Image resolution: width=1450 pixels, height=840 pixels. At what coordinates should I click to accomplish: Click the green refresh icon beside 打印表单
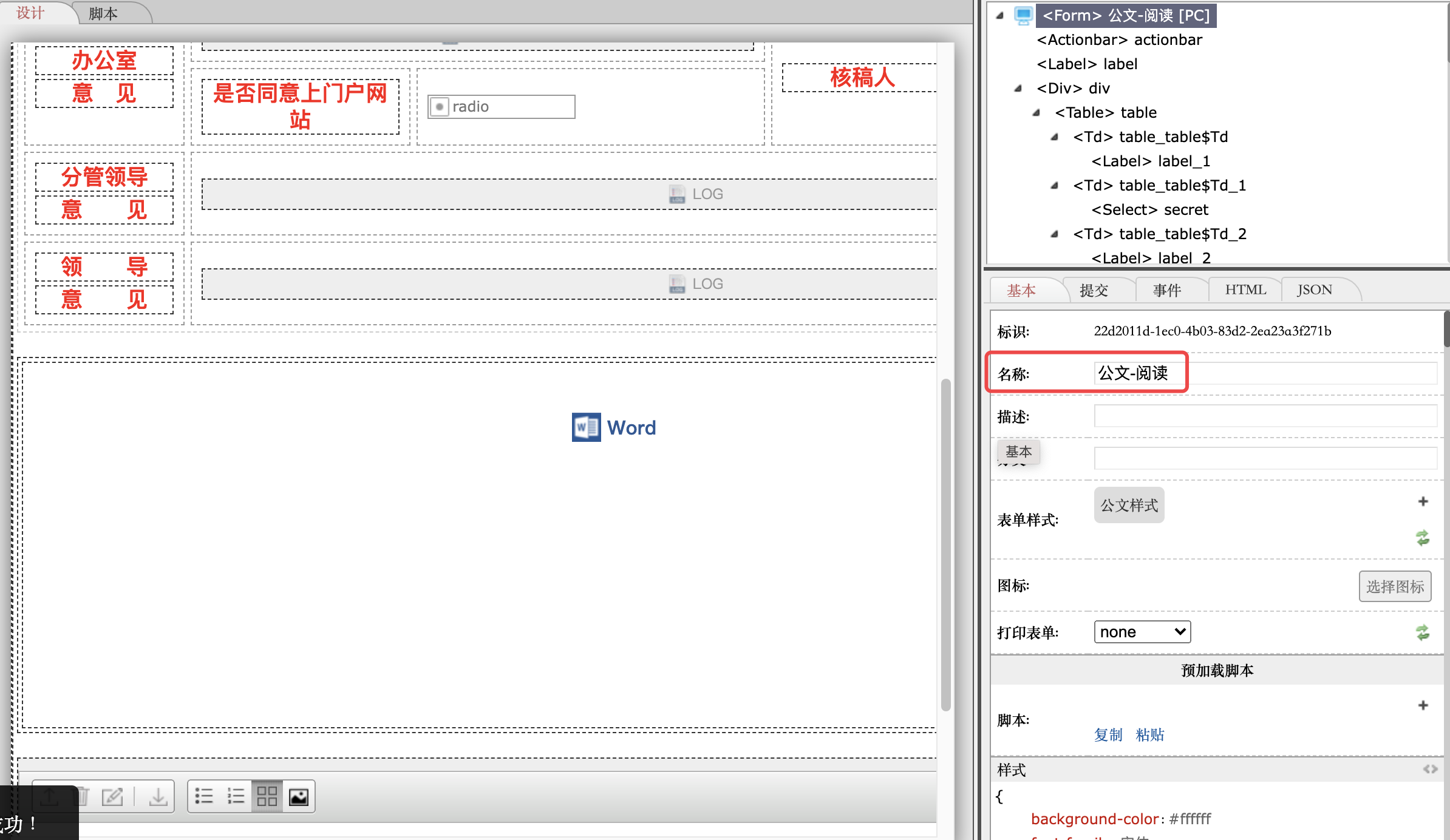click(1423, 633)
